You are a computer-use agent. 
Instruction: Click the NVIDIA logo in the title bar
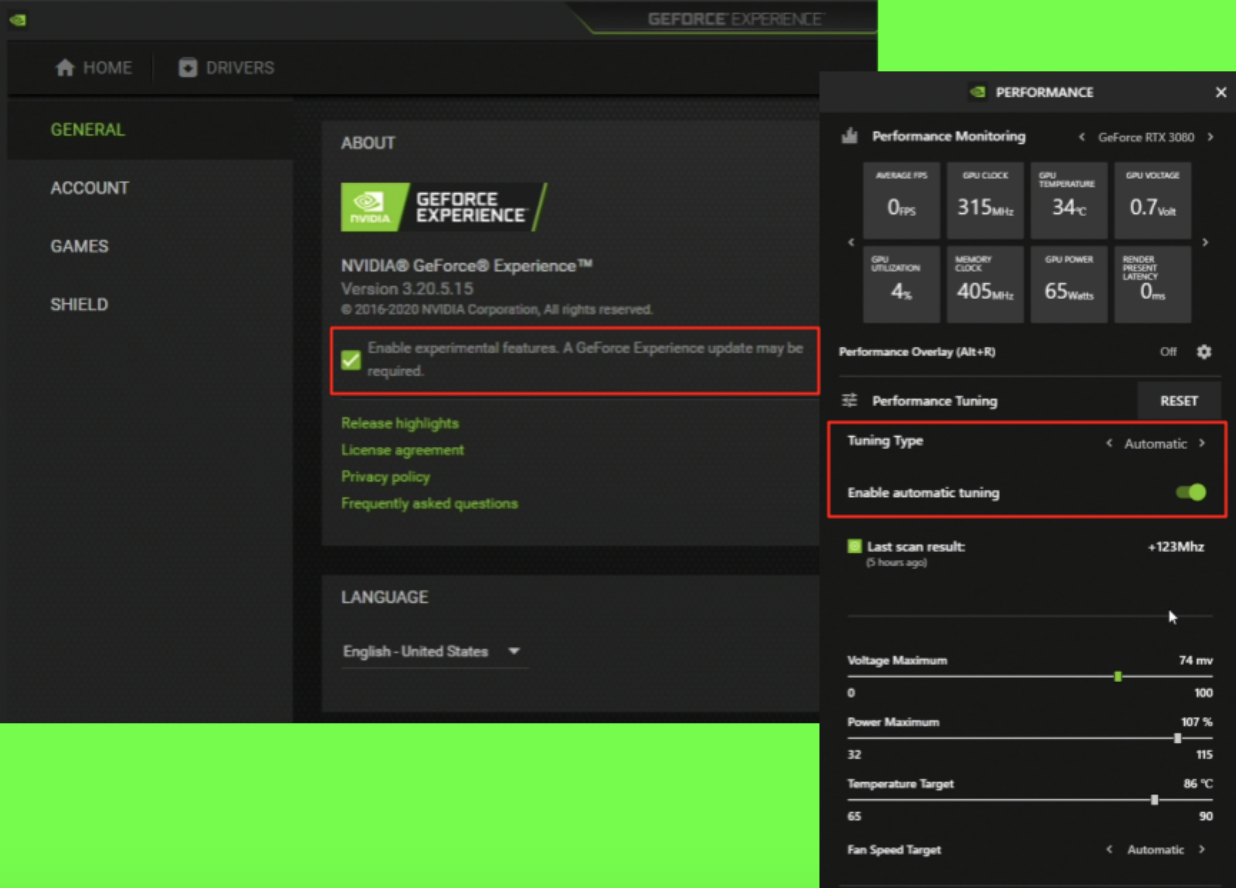point(17,20)
